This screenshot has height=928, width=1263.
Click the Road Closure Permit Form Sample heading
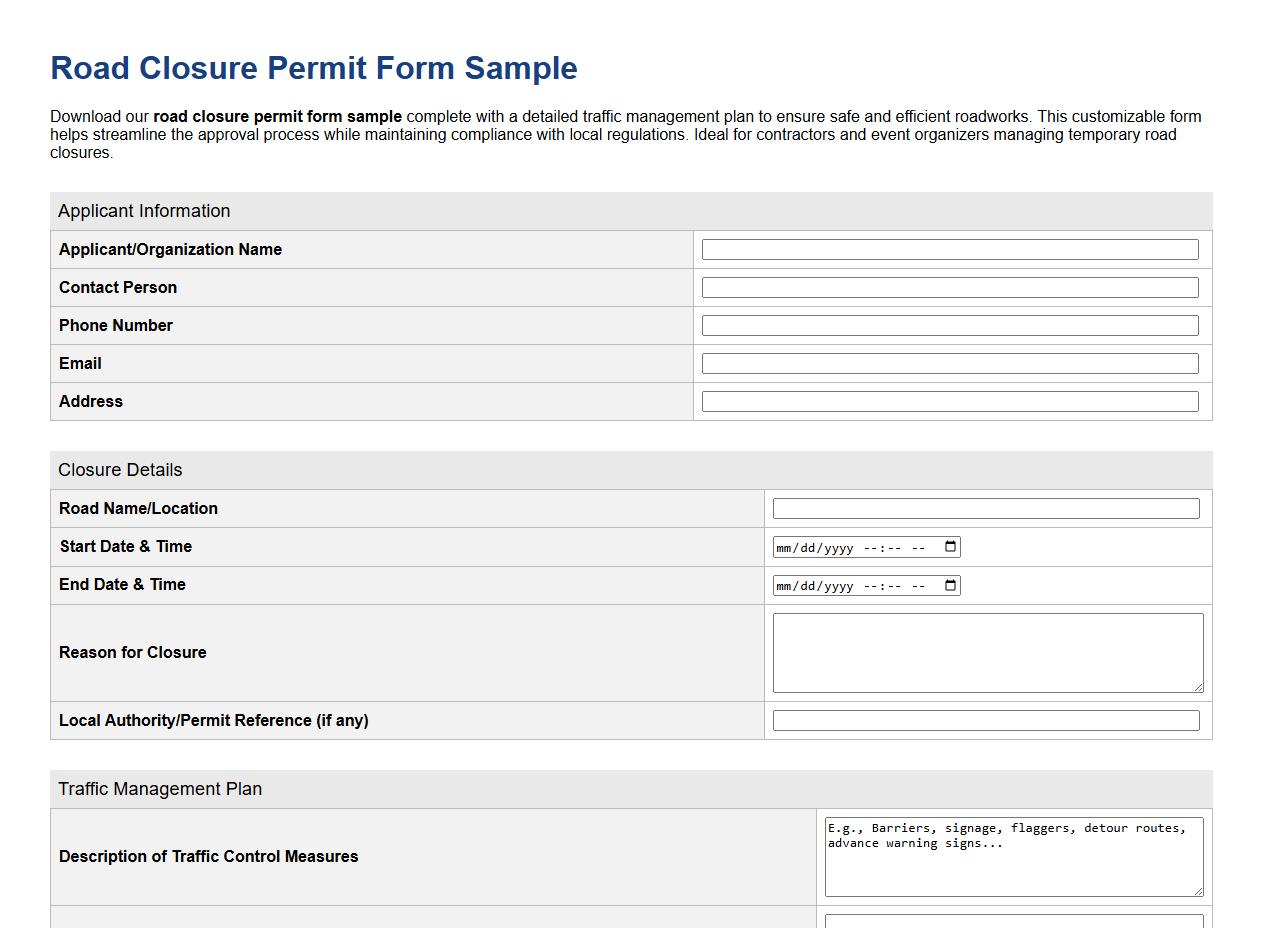coord(313,68)
